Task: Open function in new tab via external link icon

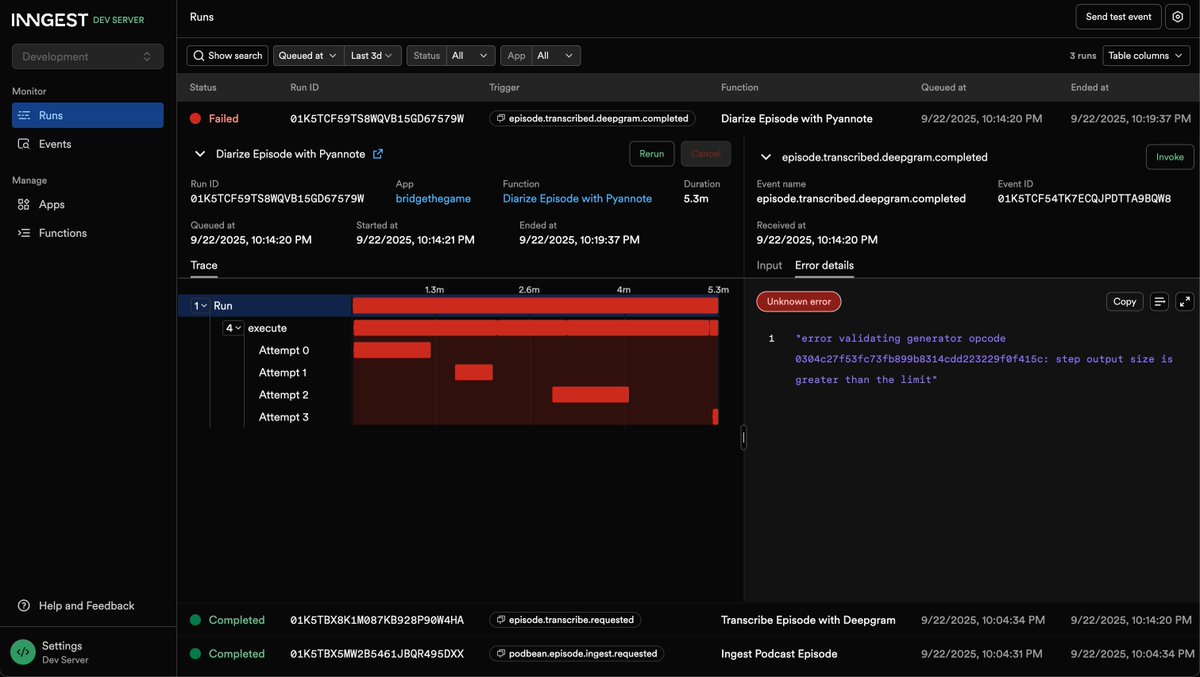Action: (378, 154)
